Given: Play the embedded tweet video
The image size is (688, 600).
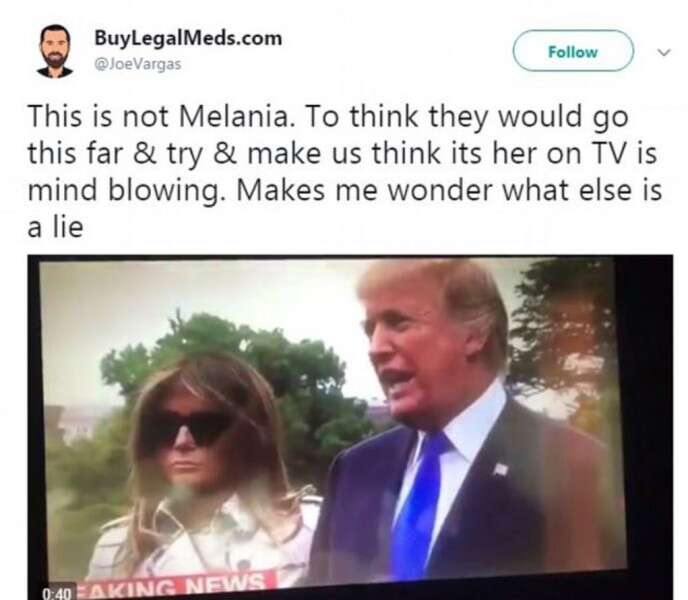Looking at the screenshot, I should pyautogui.click(x=350, y=427).
